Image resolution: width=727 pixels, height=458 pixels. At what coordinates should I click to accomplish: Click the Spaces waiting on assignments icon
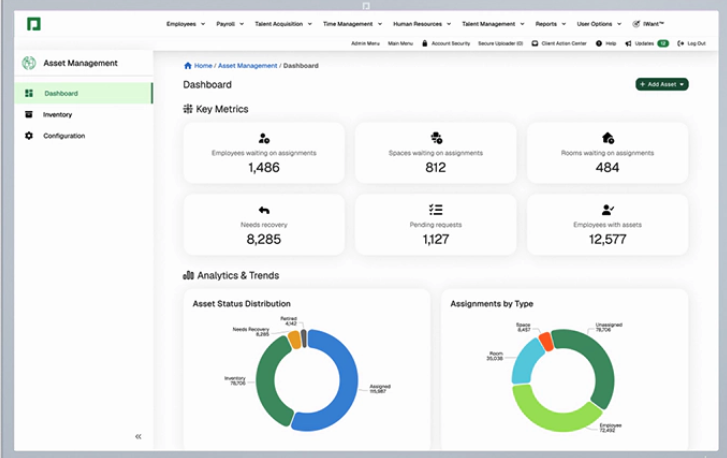coord(436,138)
